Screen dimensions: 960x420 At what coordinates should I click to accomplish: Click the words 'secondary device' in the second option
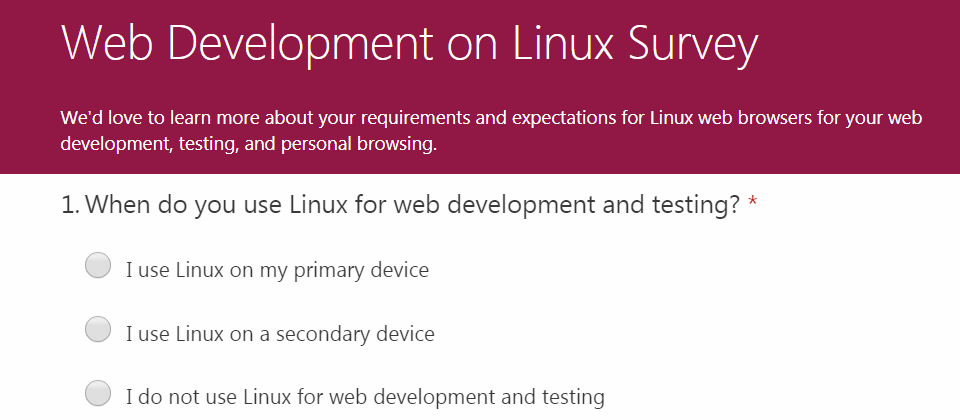(355, 334)
